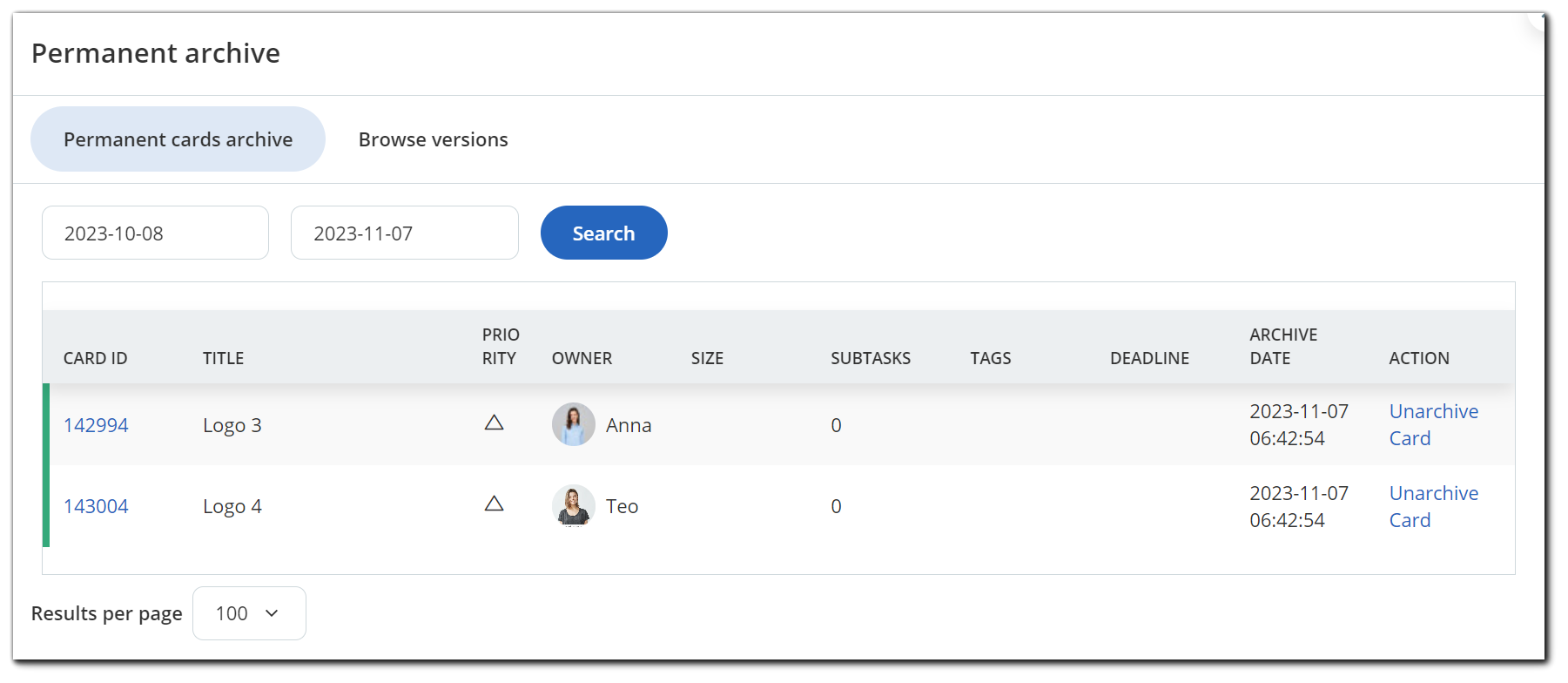Expand the page size selector showing 100

click(x=249, y=612)
